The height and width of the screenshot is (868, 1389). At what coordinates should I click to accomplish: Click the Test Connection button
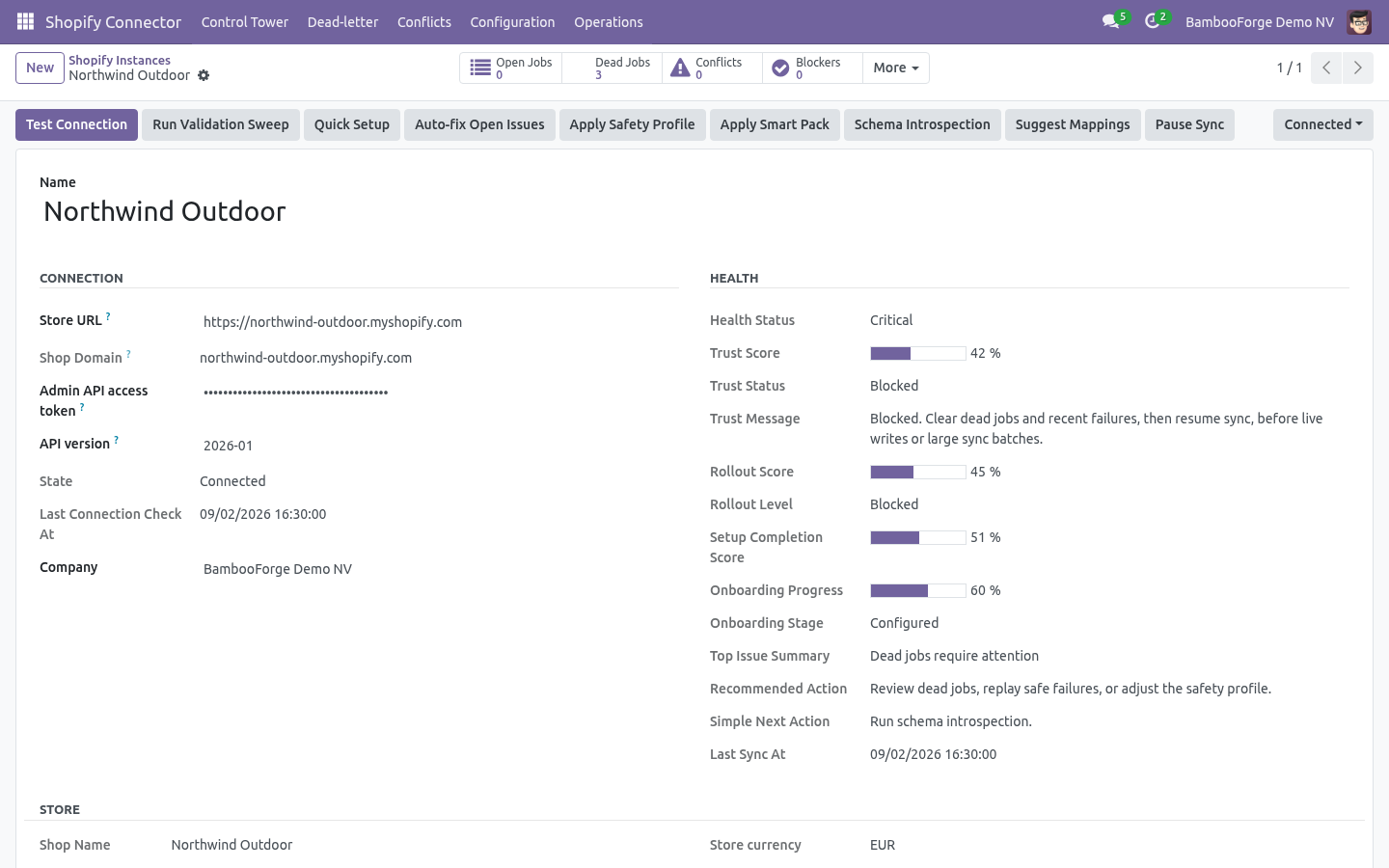pyautogui.click(x=76, y=124)
